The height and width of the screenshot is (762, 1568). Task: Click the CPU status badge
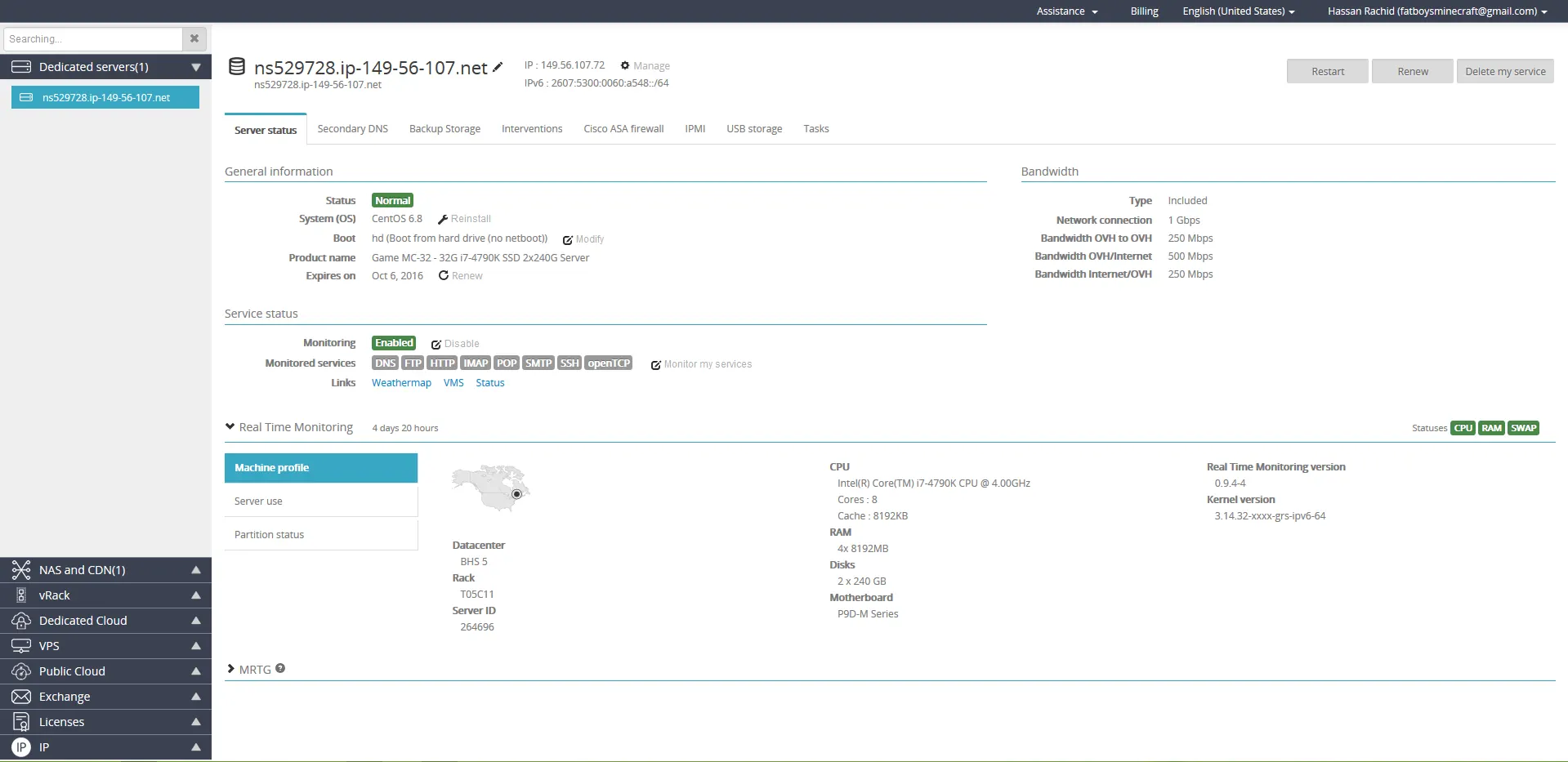coord(1463,428)
